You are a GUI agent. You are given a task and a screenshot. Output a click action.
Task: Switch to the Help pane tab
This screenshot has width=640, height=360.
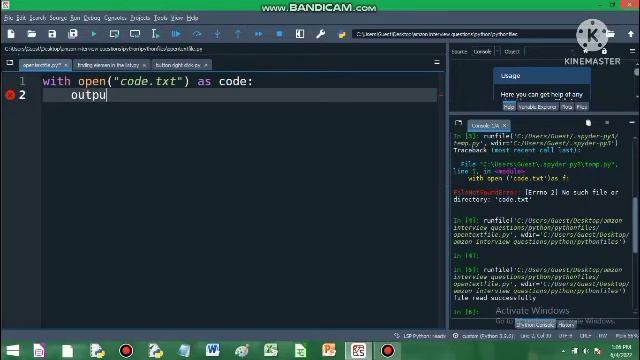click(509, 107)
